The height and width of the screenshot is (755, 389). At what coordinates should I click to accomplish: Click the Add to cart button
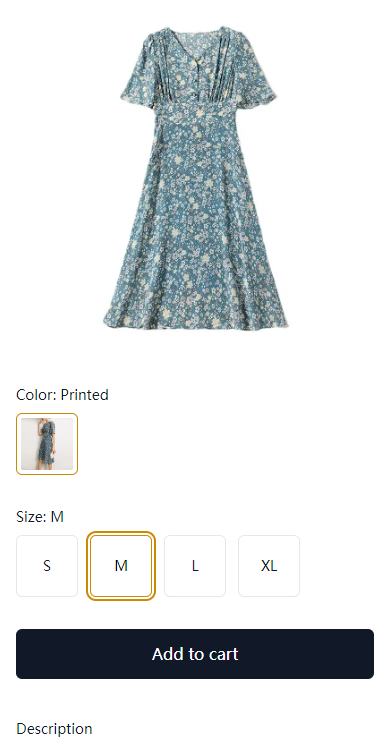(x=195, y=653)
